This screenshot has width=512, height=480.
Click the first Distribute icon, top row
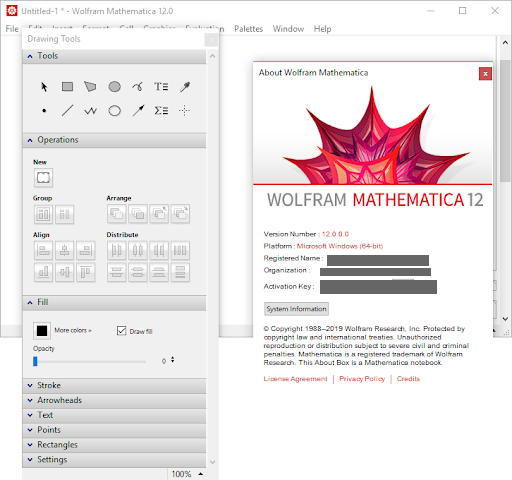[x=117, y=250]
